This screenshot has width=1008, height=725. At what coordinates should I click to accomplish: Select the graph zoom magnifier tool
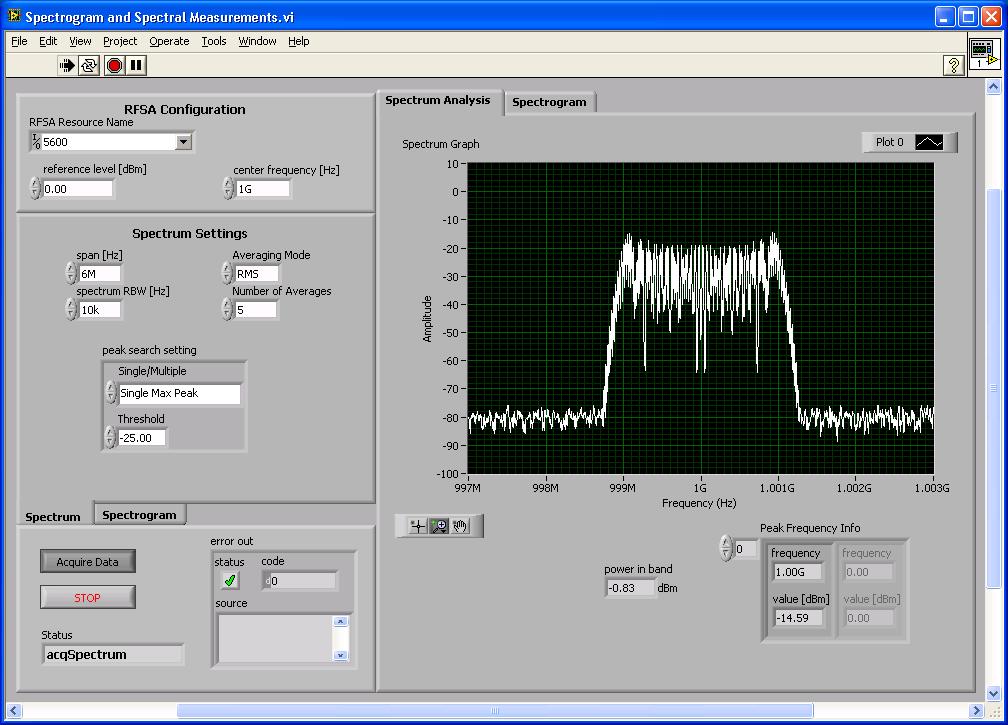[438, 526]
